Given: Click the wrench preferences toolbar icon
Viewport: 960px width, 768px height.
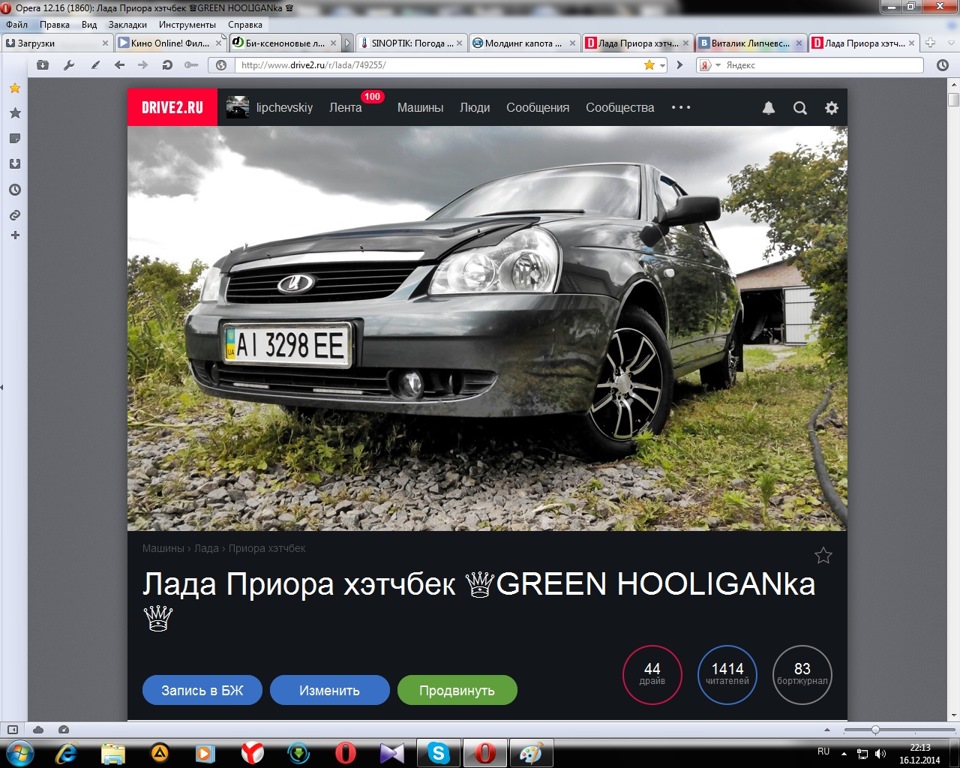Looking at the screenshot, I should point(69,65).
